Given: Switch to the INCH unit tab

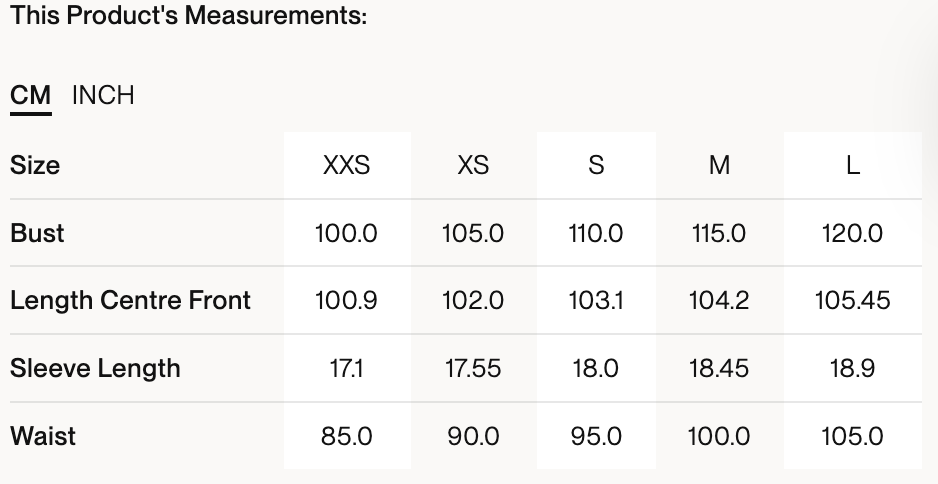Looking at the screenshot, I should (x=103, y=96).
